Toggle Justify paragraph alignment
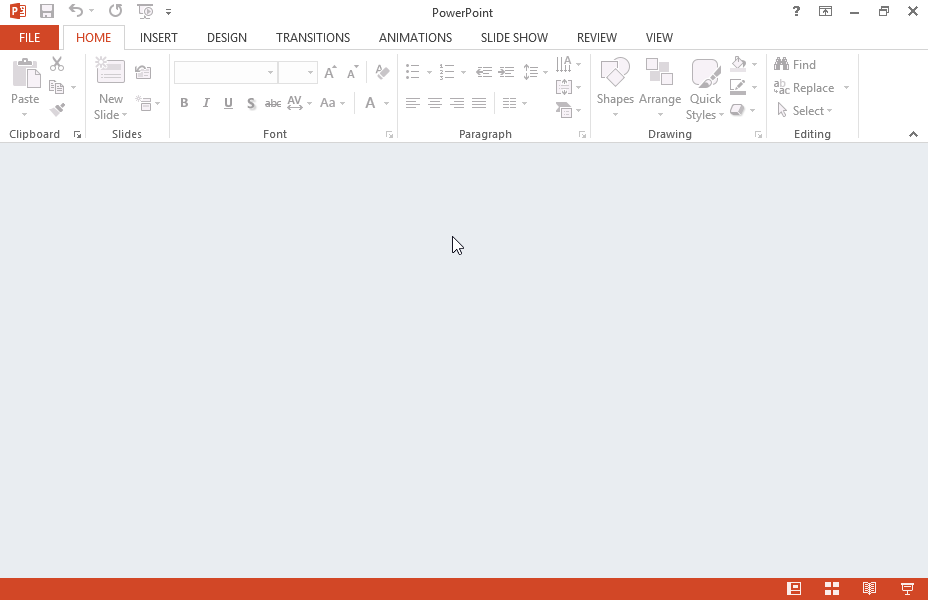The image size is (928, 600). click(479, 104)
